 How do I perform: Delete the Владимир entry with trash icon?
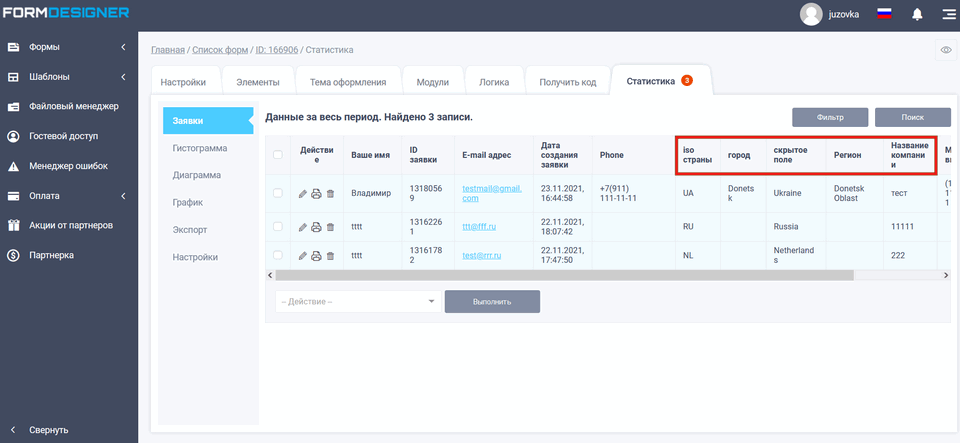(x=330, y=193)
